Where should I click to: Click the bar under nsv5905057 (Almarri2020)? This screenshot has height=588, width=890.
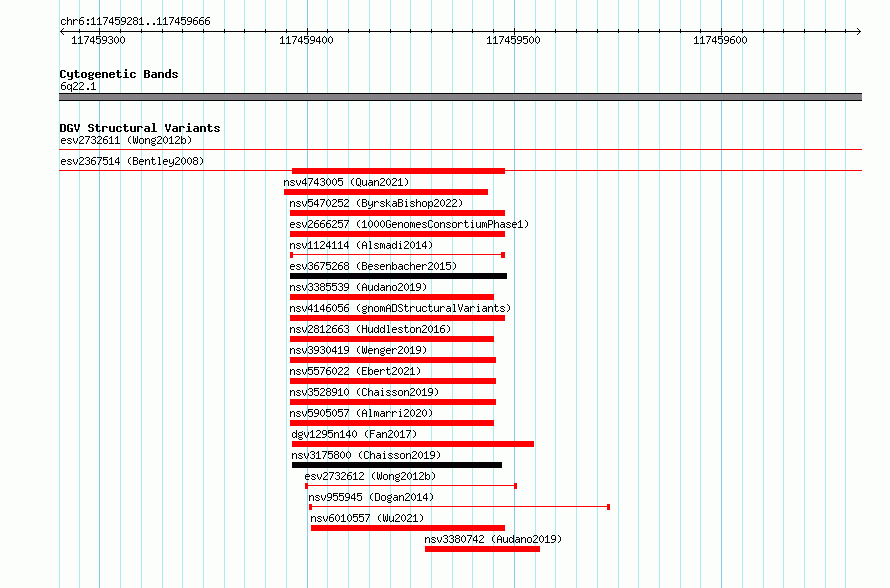(392, 423)
